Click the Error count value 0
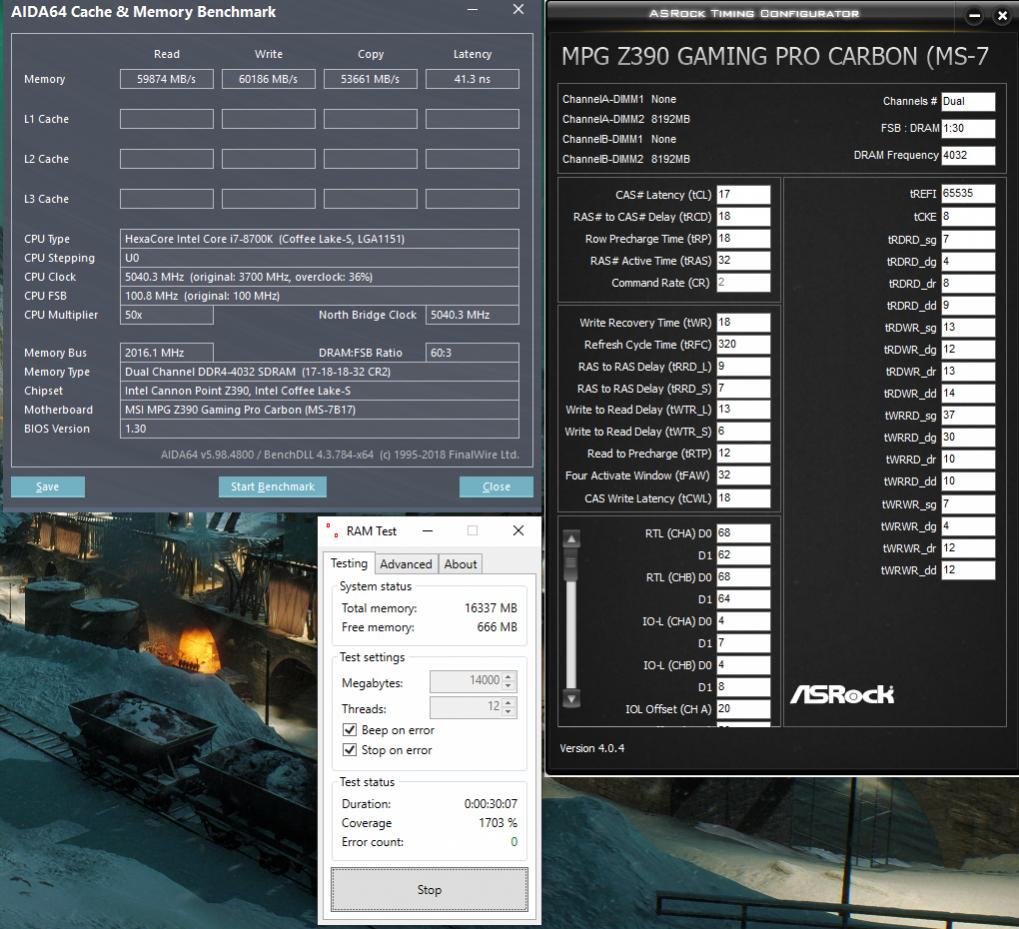Screen dimensions: 1019x929 514,842
